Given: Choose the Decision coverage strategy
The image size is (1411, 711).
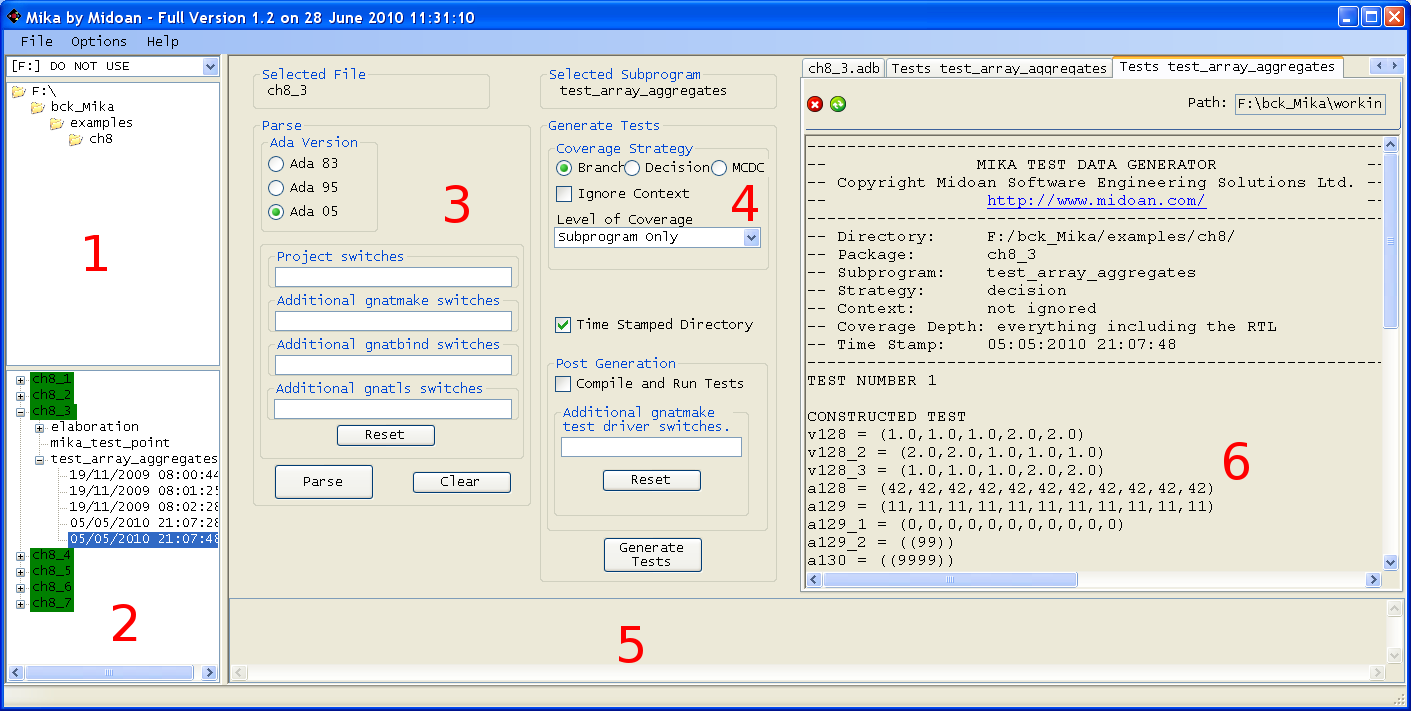Looking at the screenshot, I should pyautogui.click(x=632, y=168).
